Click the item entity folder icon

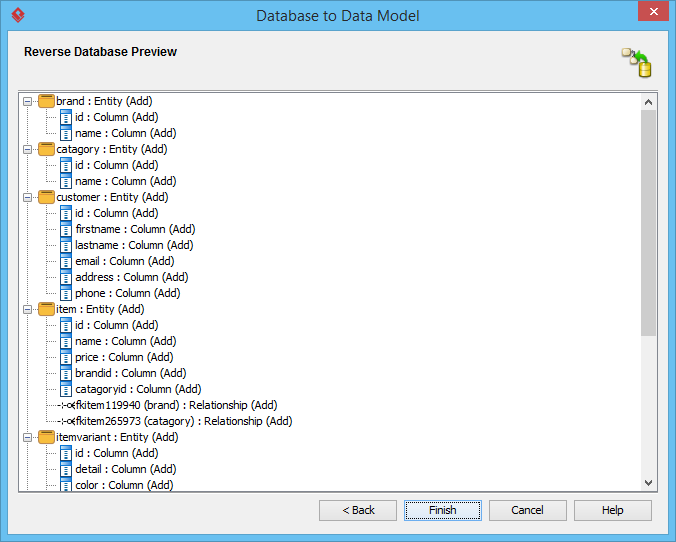46,309
